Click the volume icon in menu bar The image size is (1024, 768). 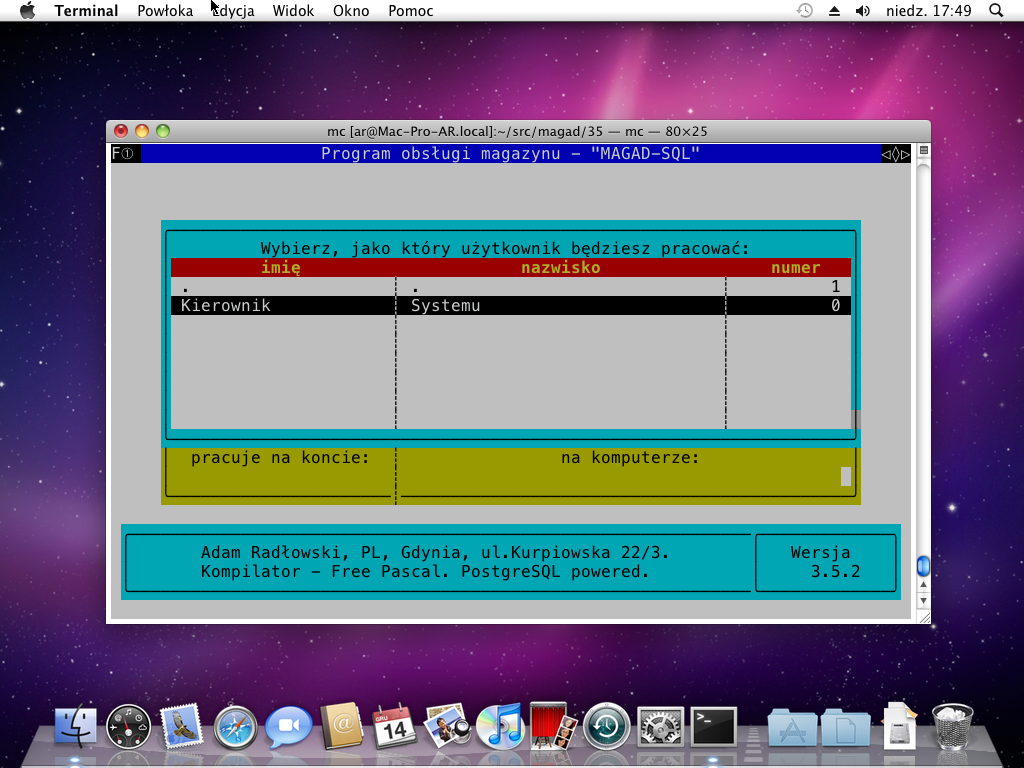click(863, 11)
